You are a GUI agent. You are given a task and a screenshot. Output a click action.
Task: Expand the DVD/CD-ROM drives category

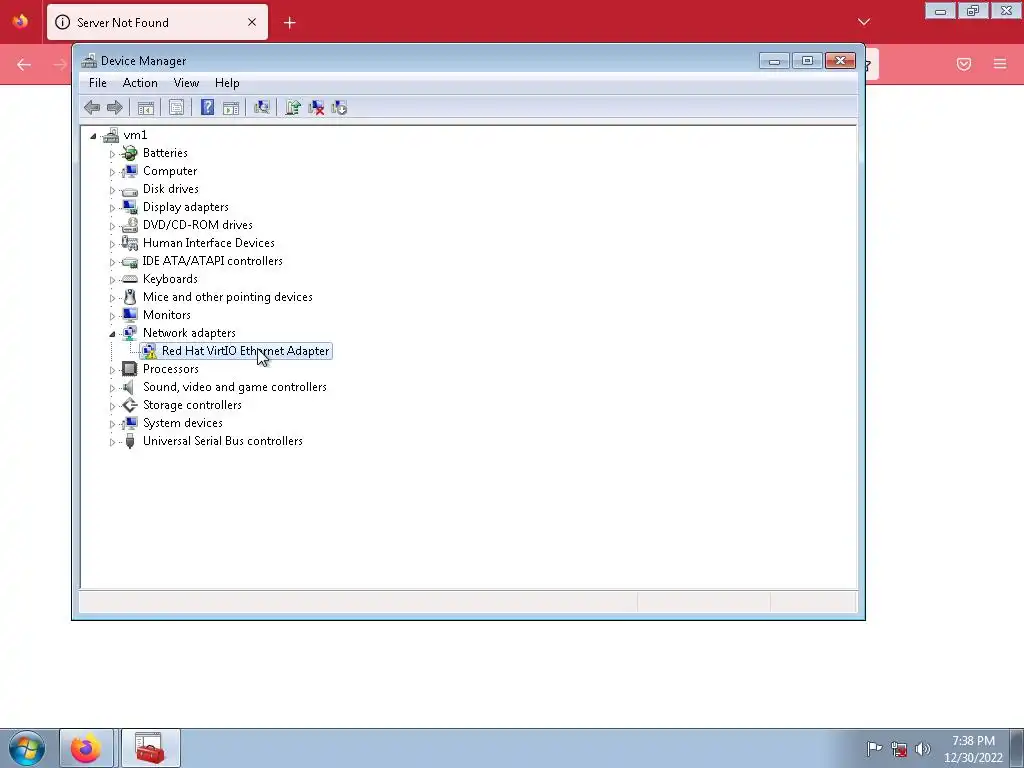tap(112, 226)
